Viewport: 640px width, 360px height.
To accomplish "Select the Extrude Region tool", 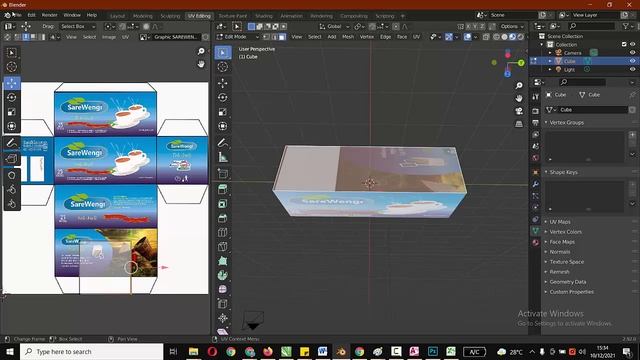I will click(222, 189).
